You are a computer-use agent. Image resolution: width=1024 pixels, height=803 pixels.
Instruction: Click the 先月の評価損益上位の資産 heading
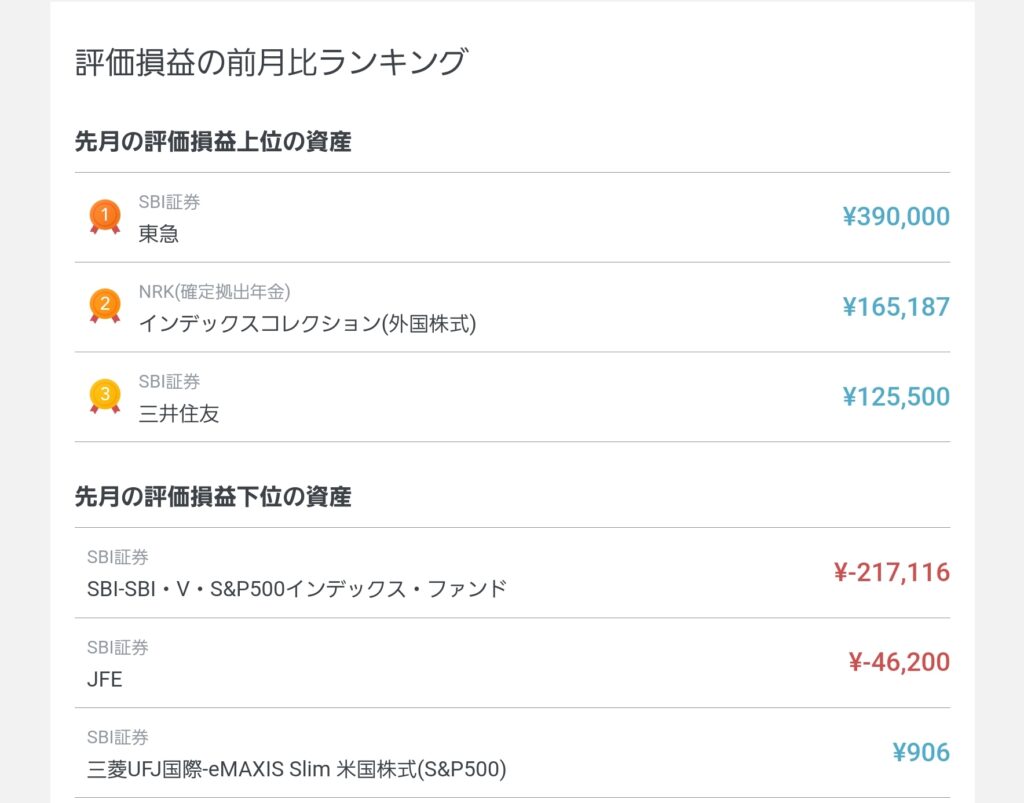point(213,142)
